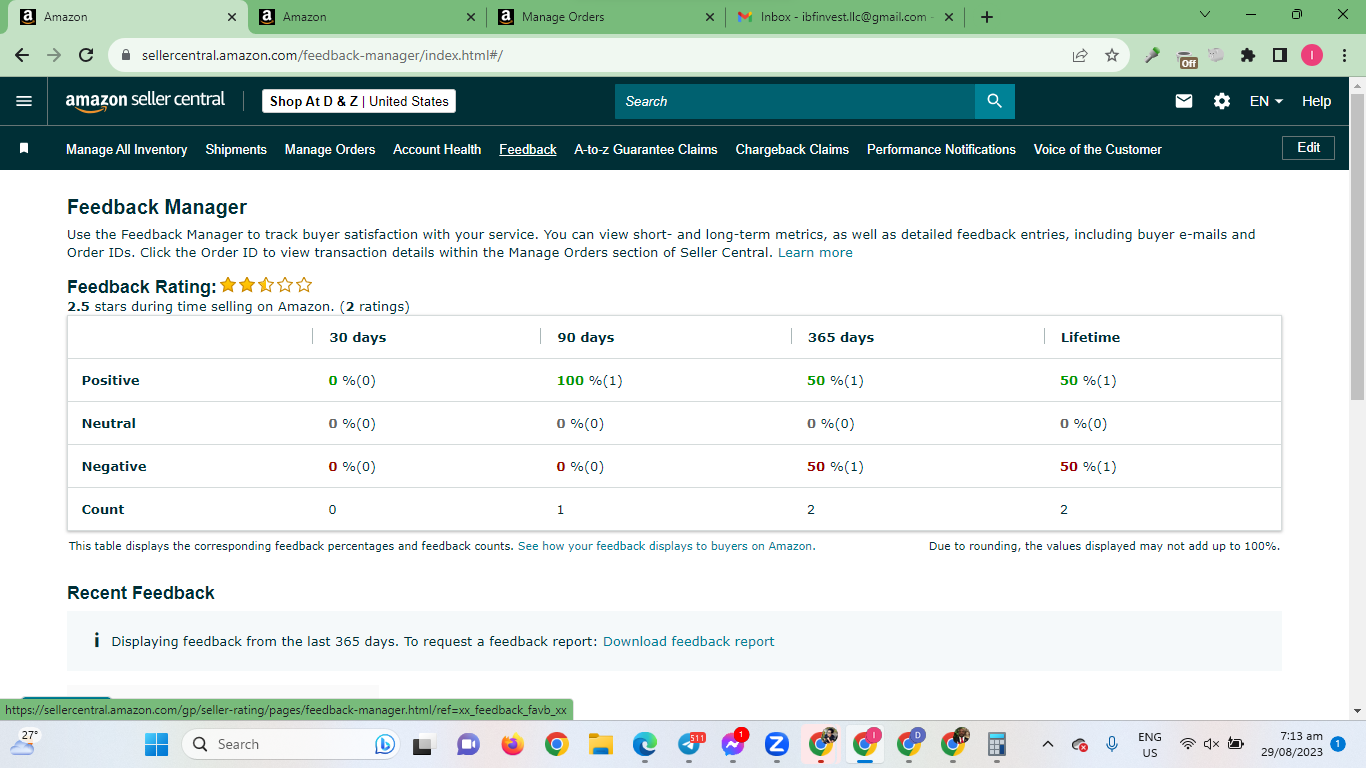Click the piggy bank extension icon
The image size is (1366, 768).
[1216, 56]
